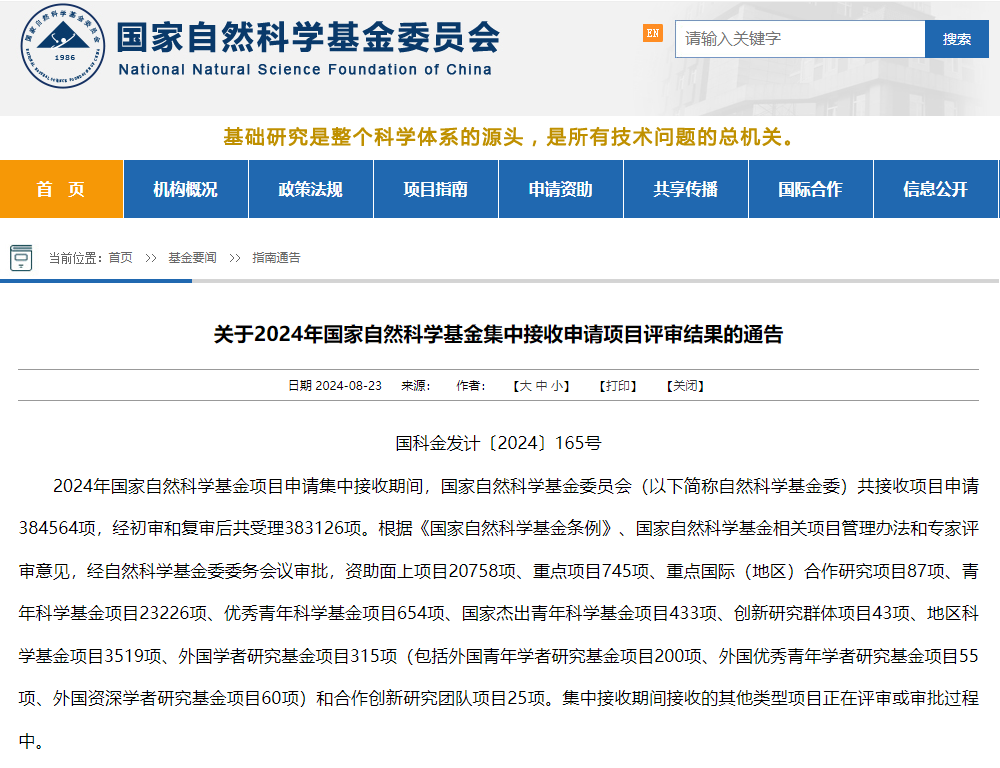This screenshot has width=1000, height=768.
Task: Open the 国际合作 navigation tab
Action: coord(810,189)
